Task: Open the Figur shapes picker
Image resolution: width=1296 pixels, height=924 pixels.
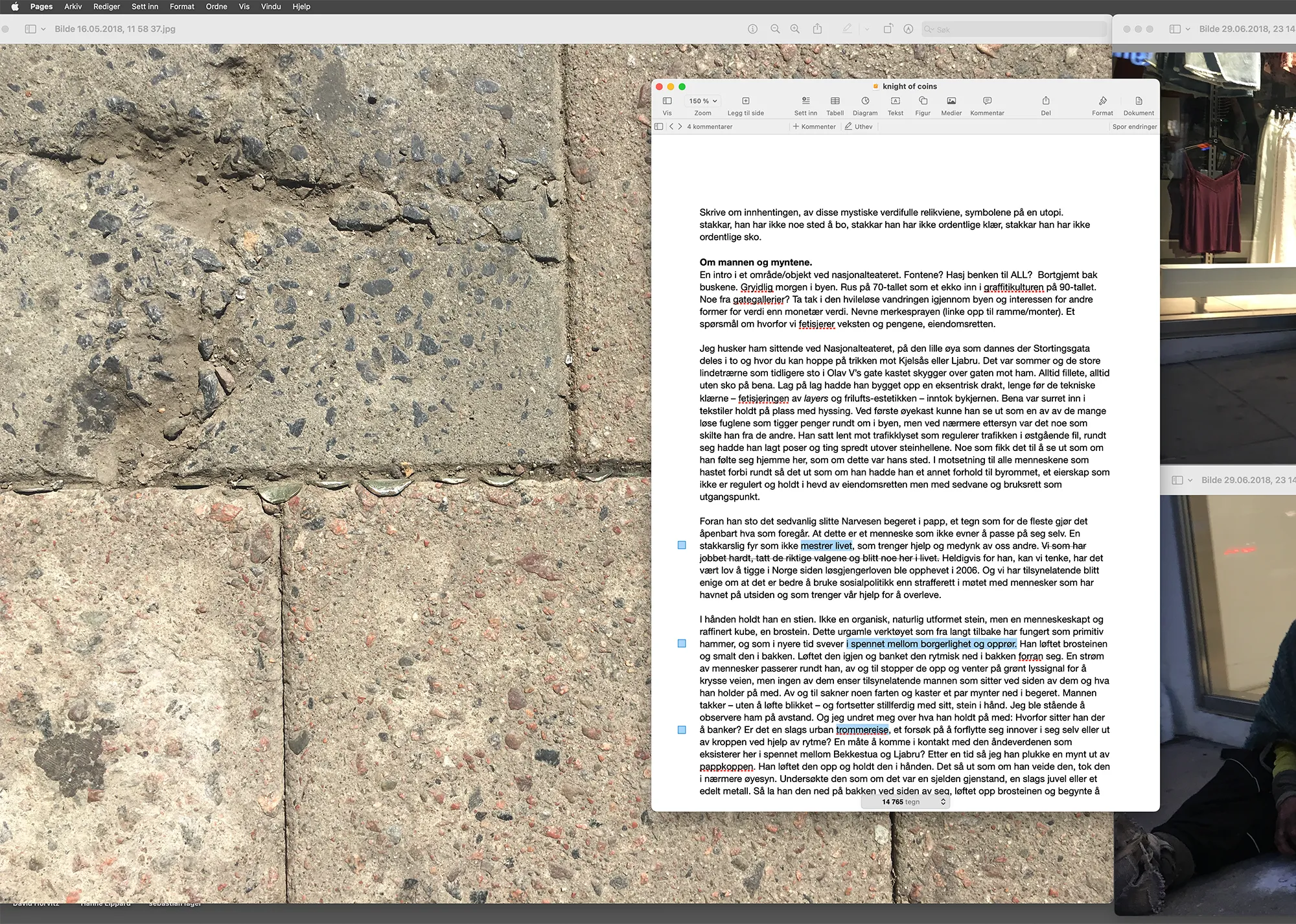Action: (x=923, y=101)
